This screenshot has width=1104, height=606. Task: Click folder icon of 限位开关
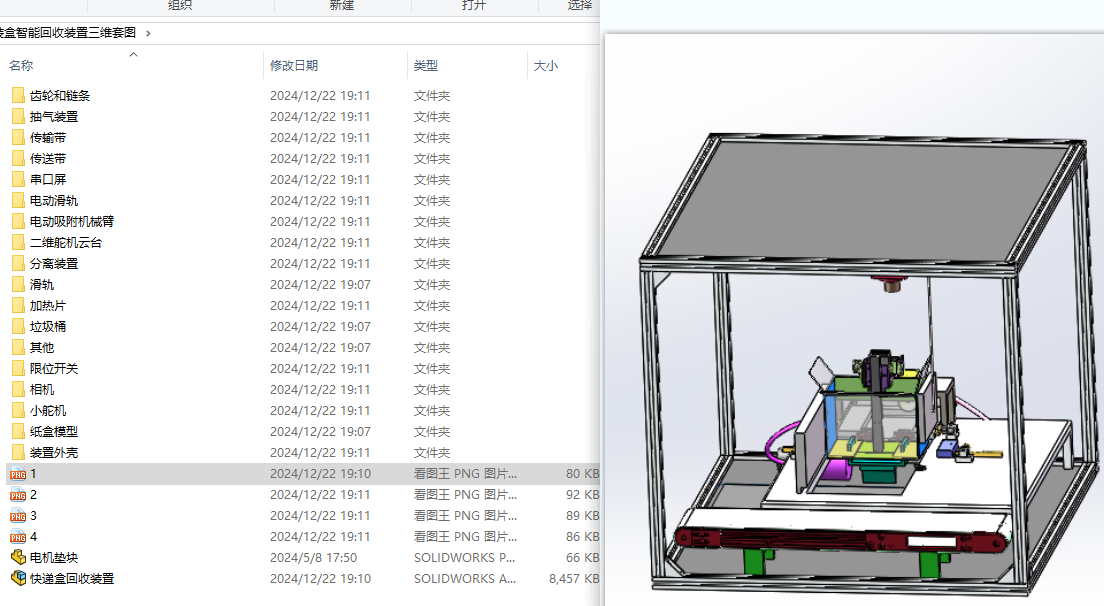18,368
